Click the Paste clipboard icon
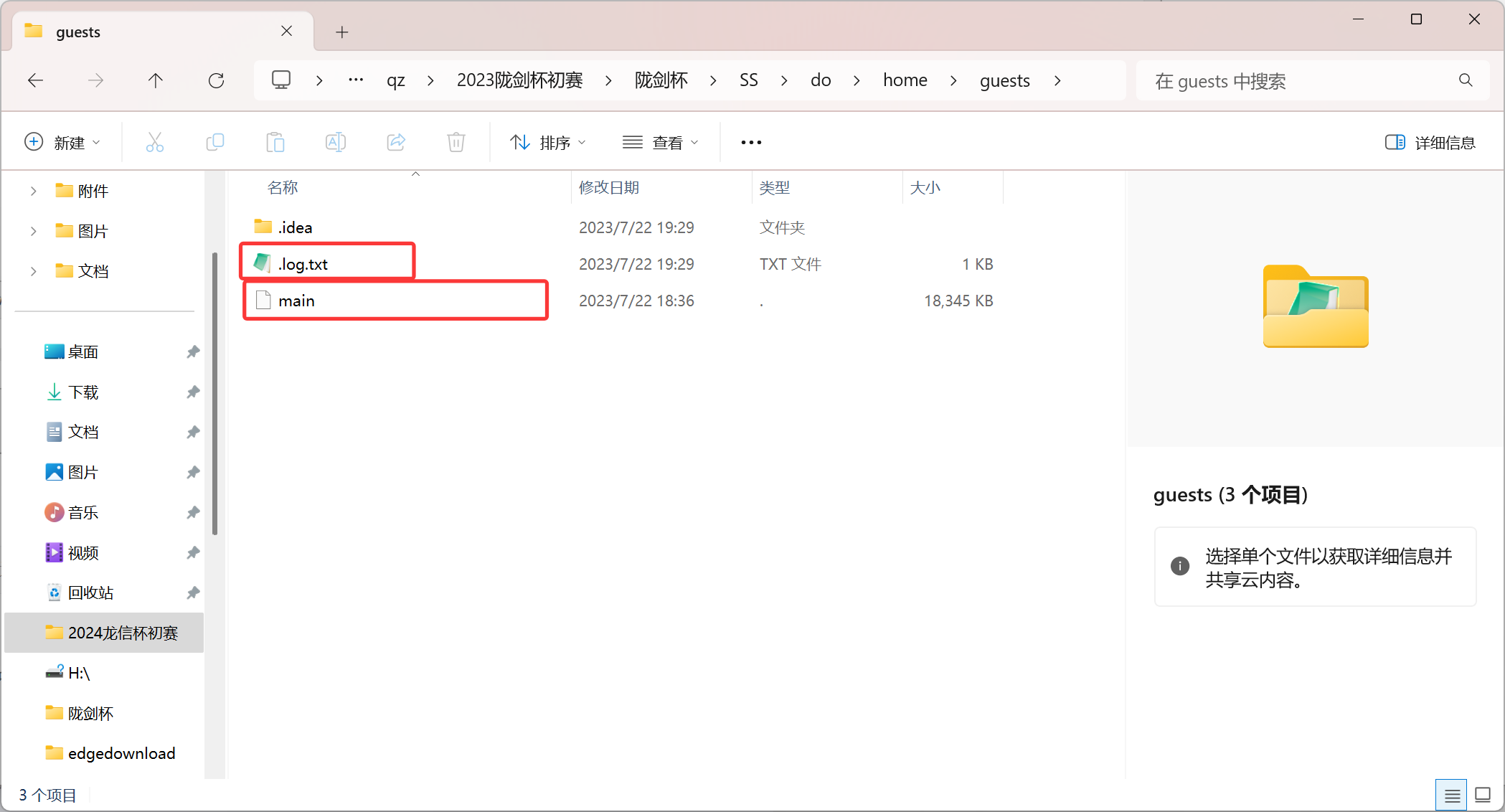The height and width of the screenshot is (812, 1505). (x=275, y=142)
